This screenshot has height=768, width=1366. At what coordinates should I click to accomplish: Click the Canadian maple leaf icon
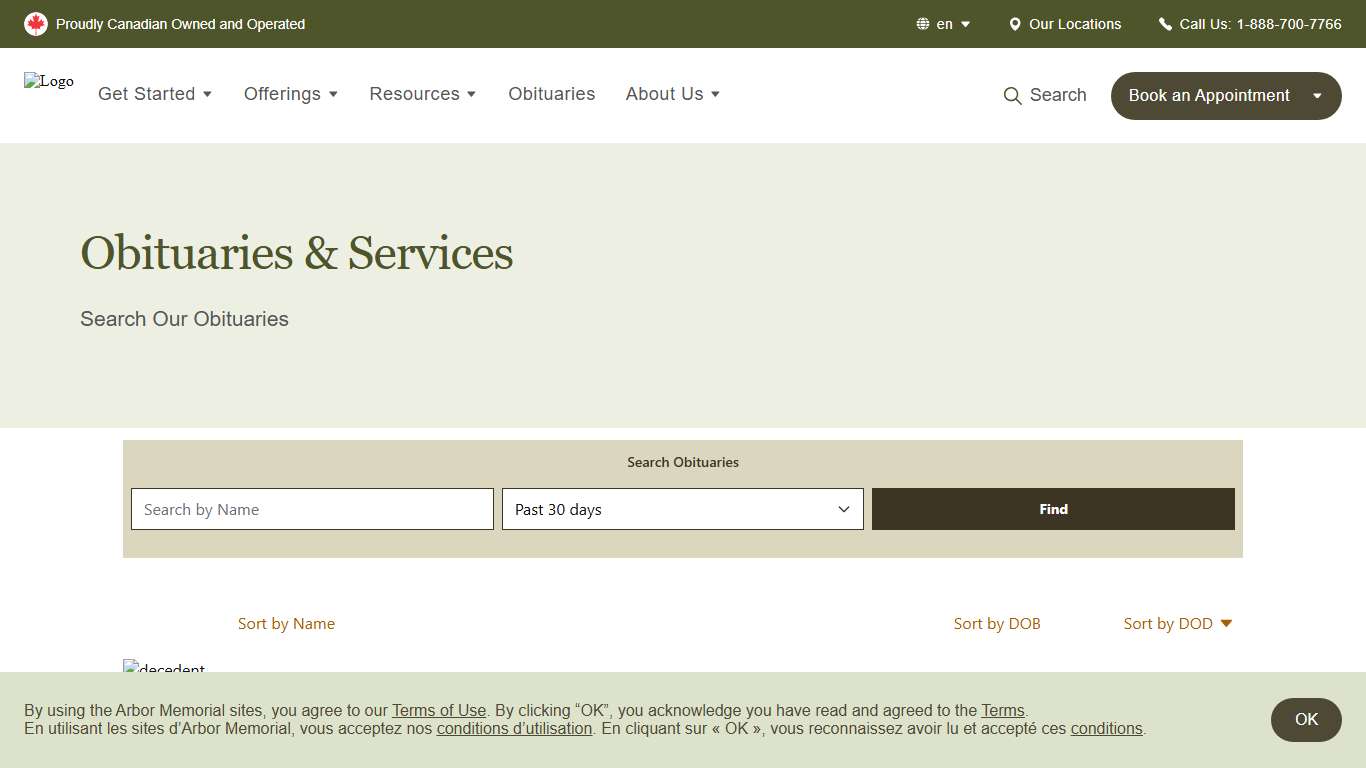tap(36, 24)
